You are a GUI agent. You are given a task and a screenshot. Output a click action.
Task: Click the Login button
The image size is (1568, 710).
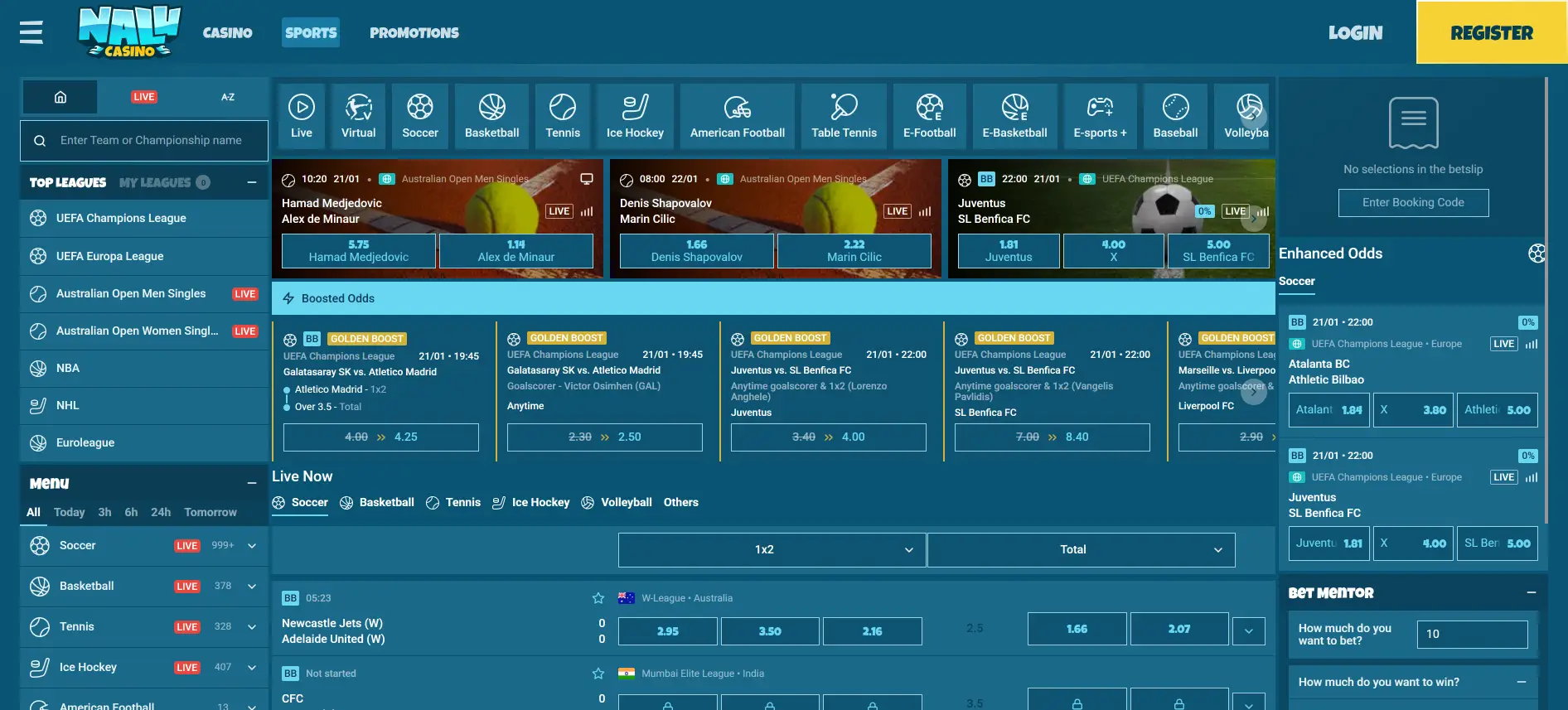click(1356, 32)
